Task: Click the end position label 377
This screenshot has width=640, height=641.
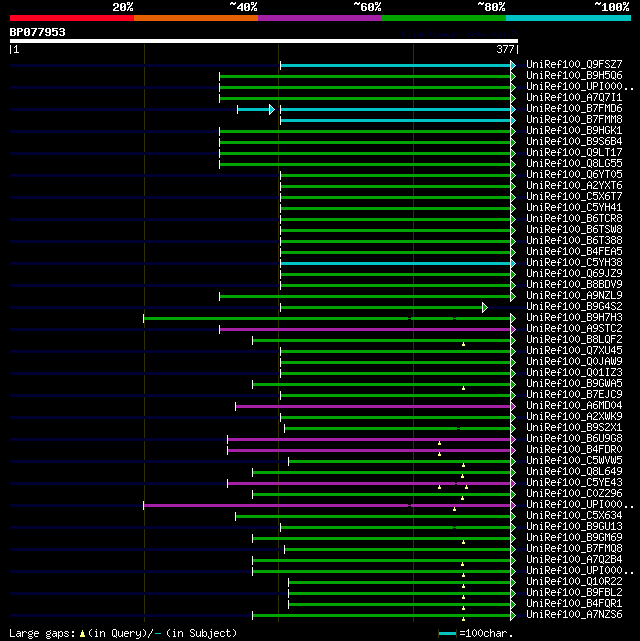Action: point(505,49)
